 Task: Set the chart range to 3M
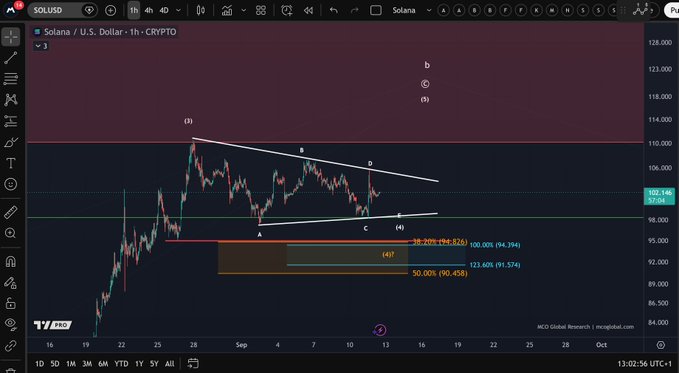87,363
